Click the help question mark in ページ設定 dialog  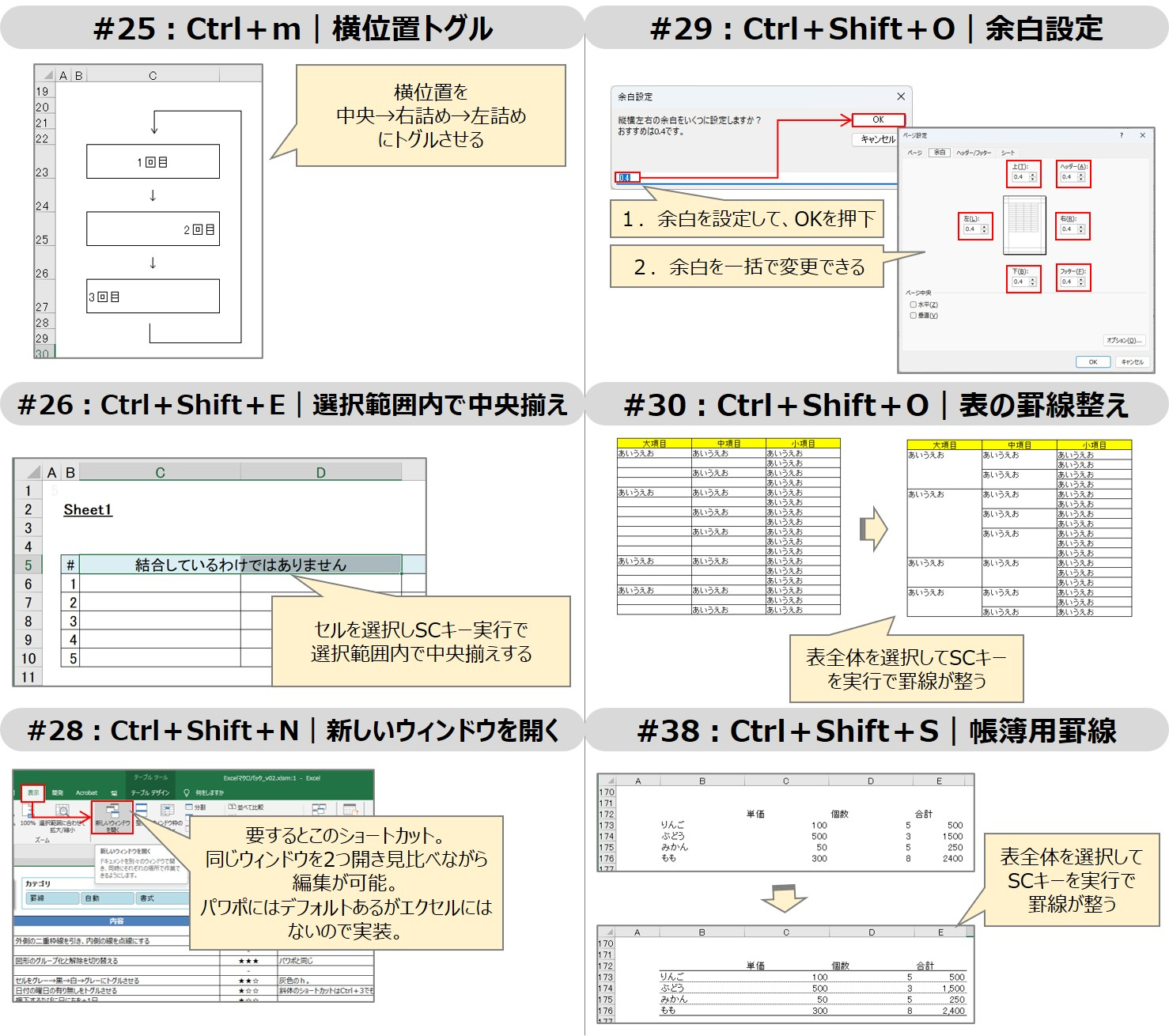coord(1122,135)
